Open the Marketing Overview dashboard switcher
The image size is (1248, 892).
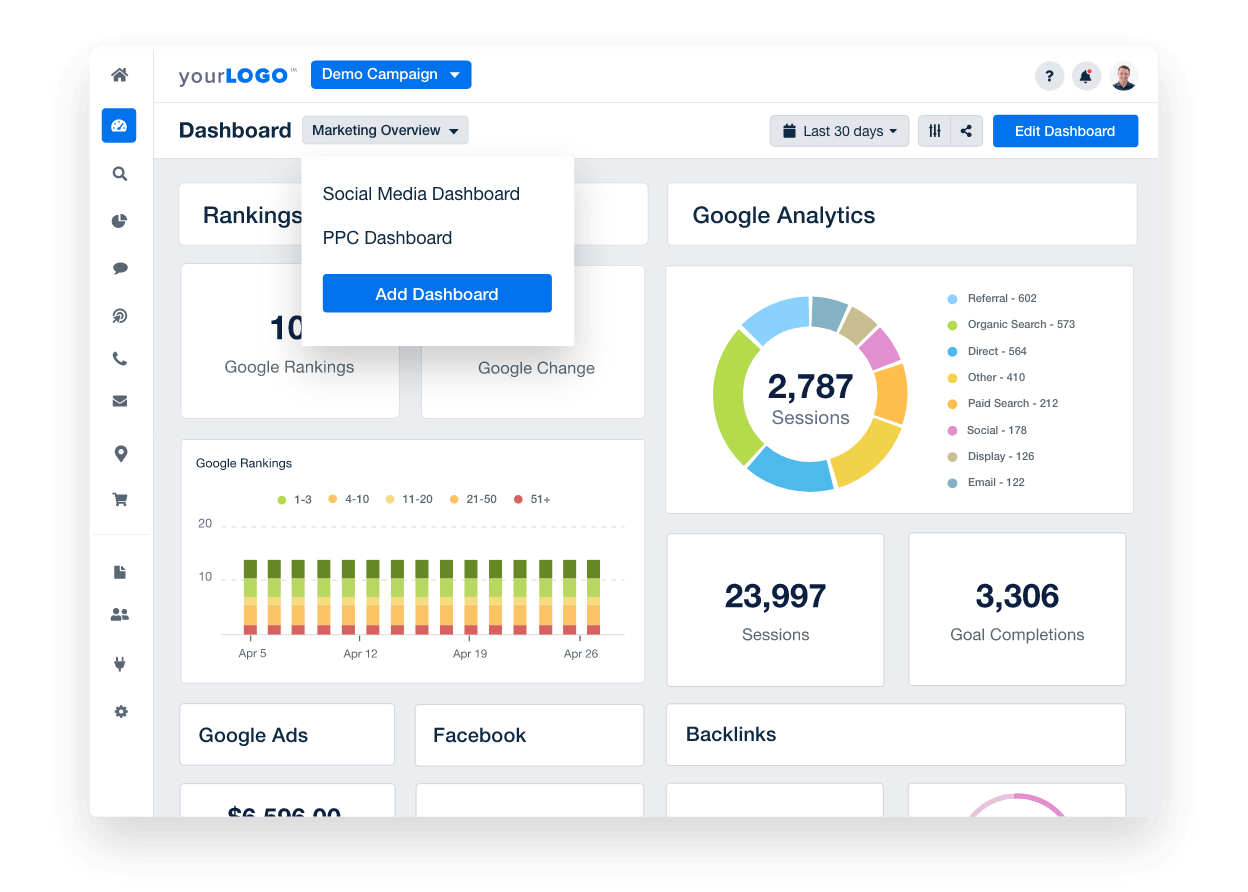pyautogui.click(x=385, y=130)
